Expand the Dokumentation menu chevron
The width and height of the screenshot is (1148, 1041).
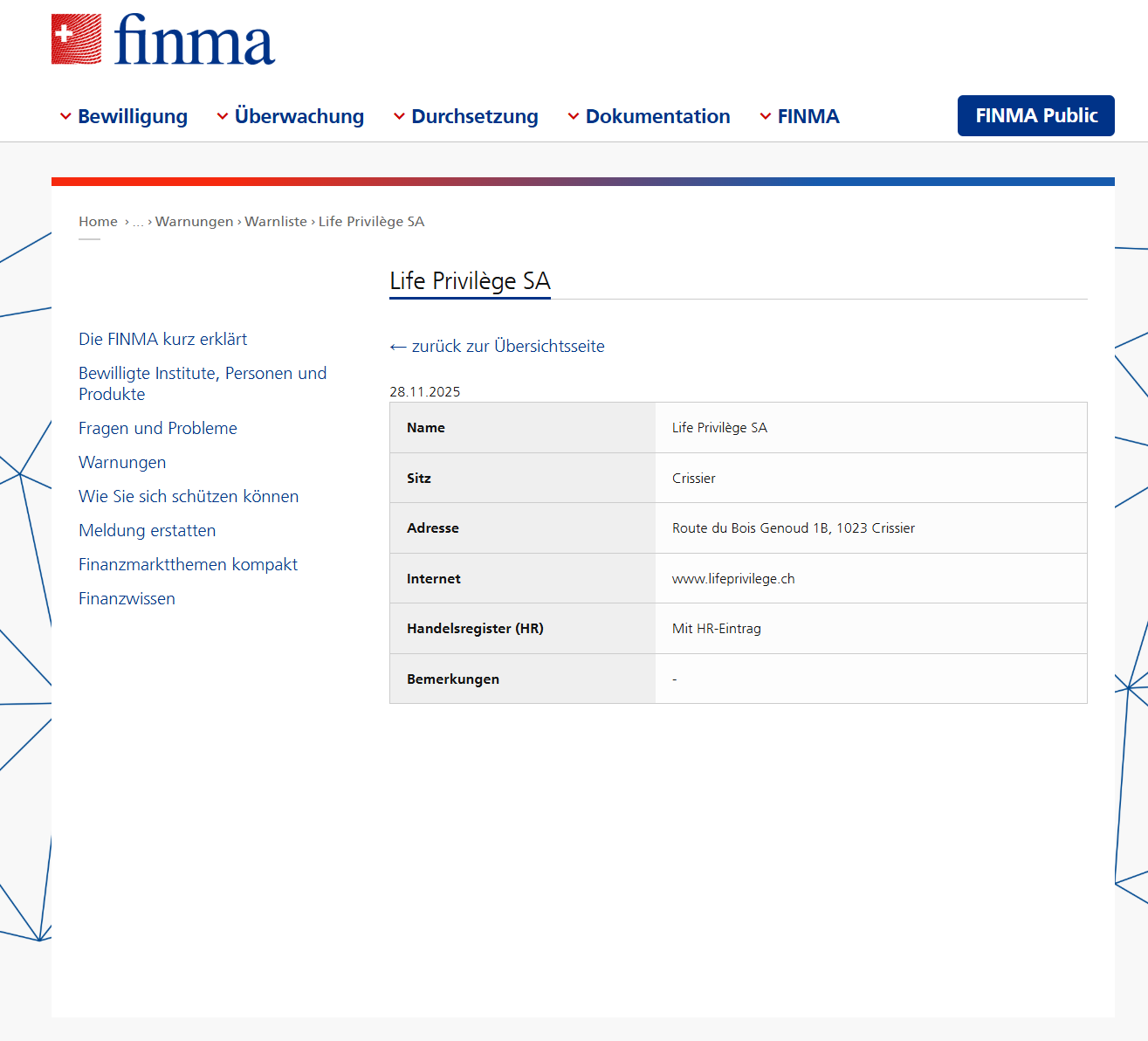(x=574, y=116)
